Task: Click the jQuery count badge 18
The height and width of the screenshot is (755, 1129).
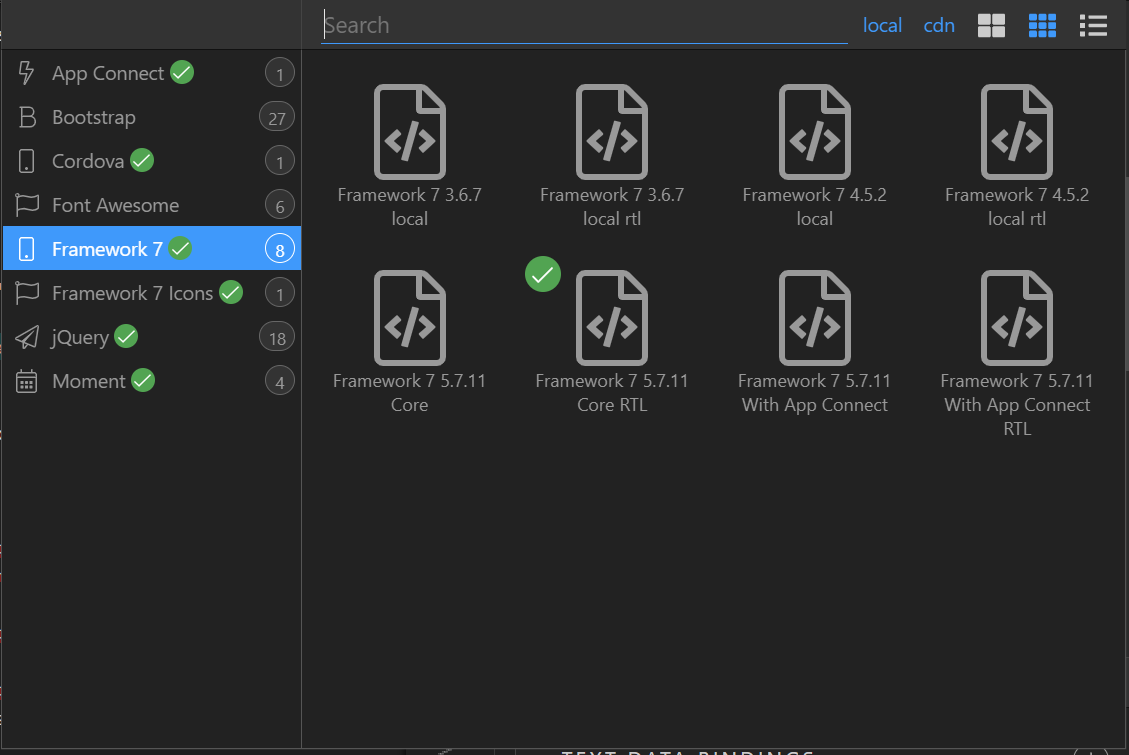Action: (277, 338)
